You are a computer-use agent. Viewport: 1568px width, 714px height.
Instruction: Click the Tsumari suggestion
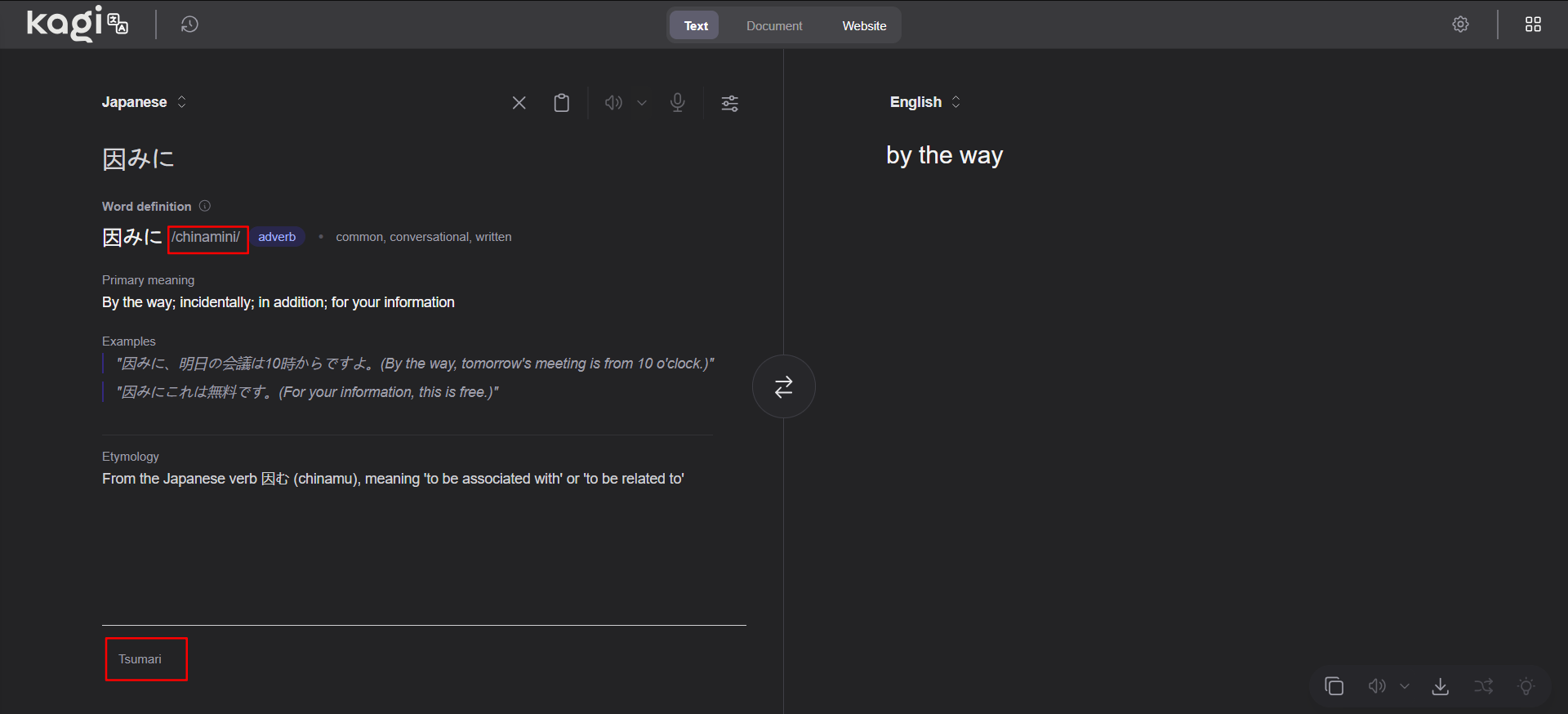pyautogui.click(x=140, y=659)
